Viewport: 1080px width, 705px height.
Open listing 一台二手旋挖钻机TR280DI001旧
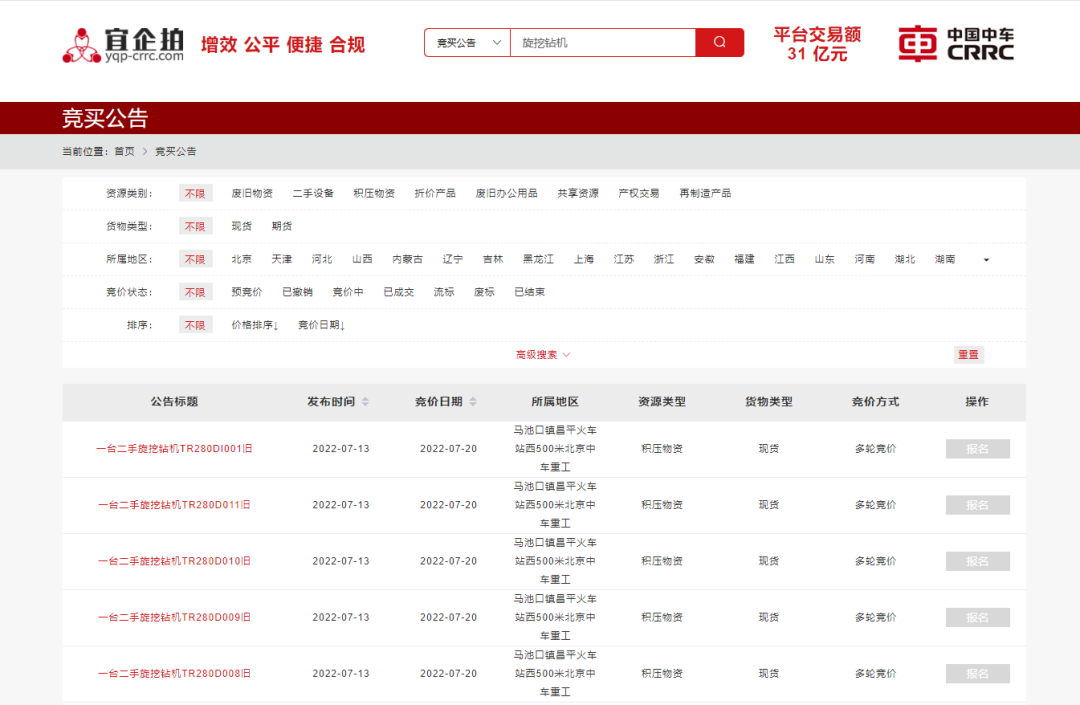(x=174, y=449)
